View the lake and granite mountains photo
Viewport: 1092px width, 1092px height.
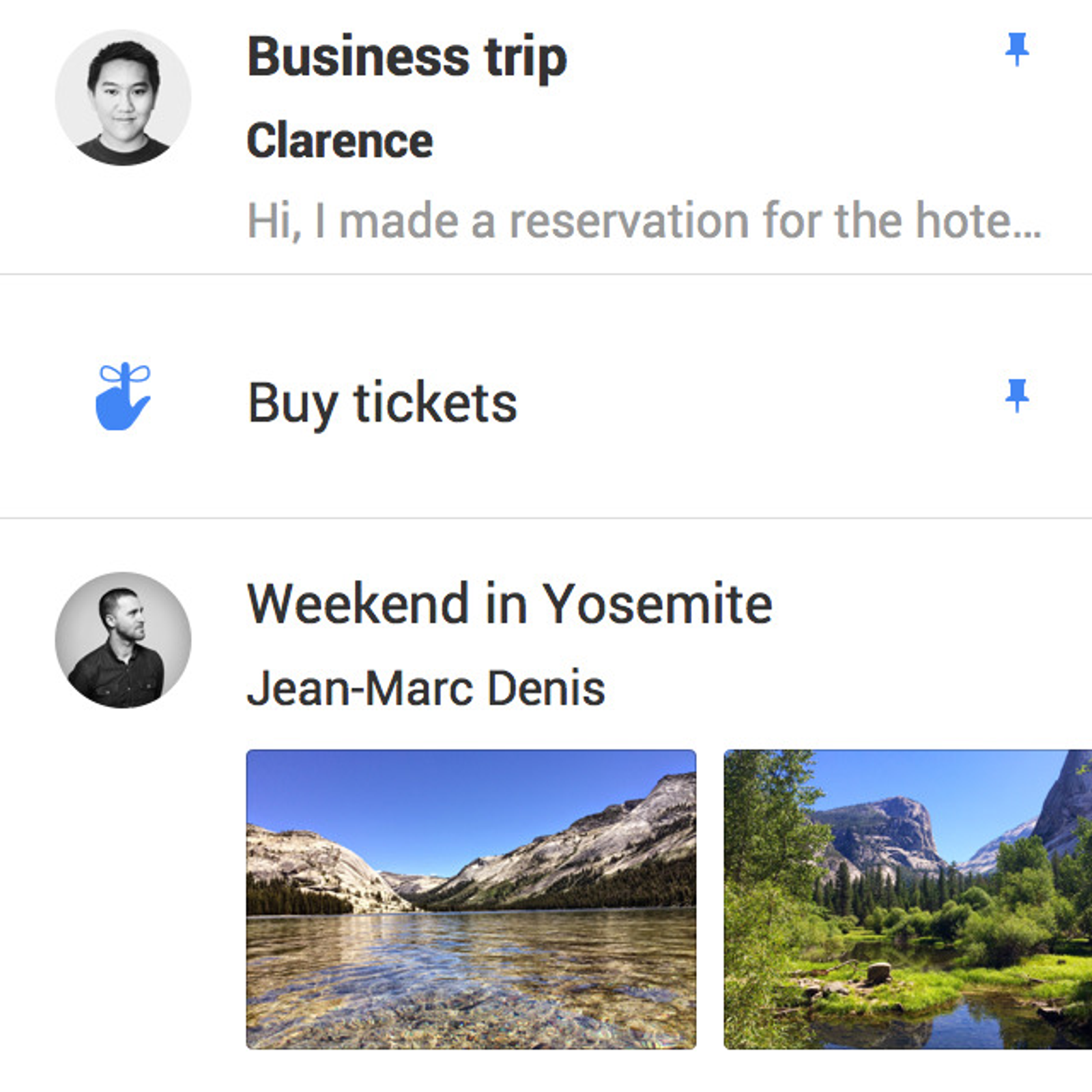pos(471,899)
